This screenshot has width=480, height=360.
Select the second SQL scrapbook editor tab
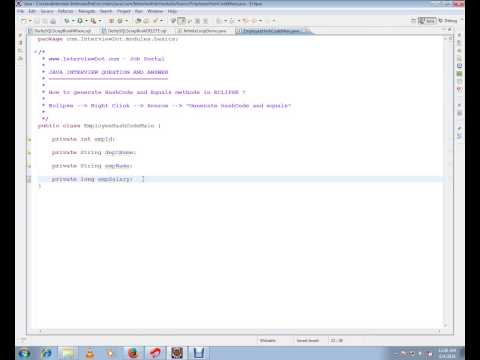coord(135,31)
